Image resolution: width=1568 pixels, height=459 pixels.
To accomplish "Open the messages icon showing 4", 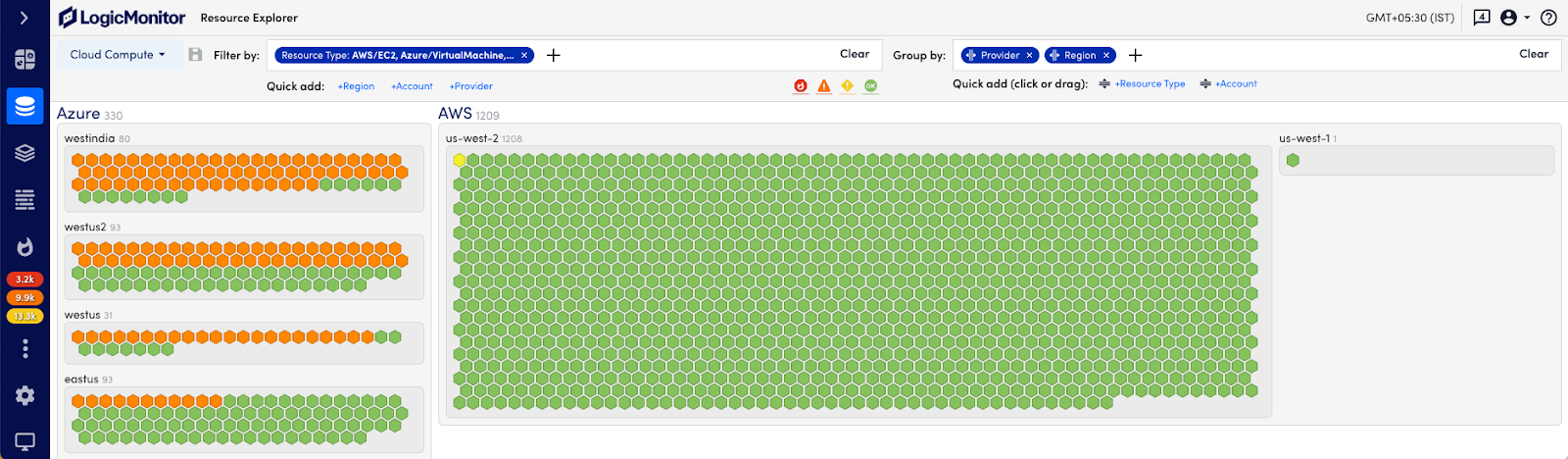I will coord(1482,18).
